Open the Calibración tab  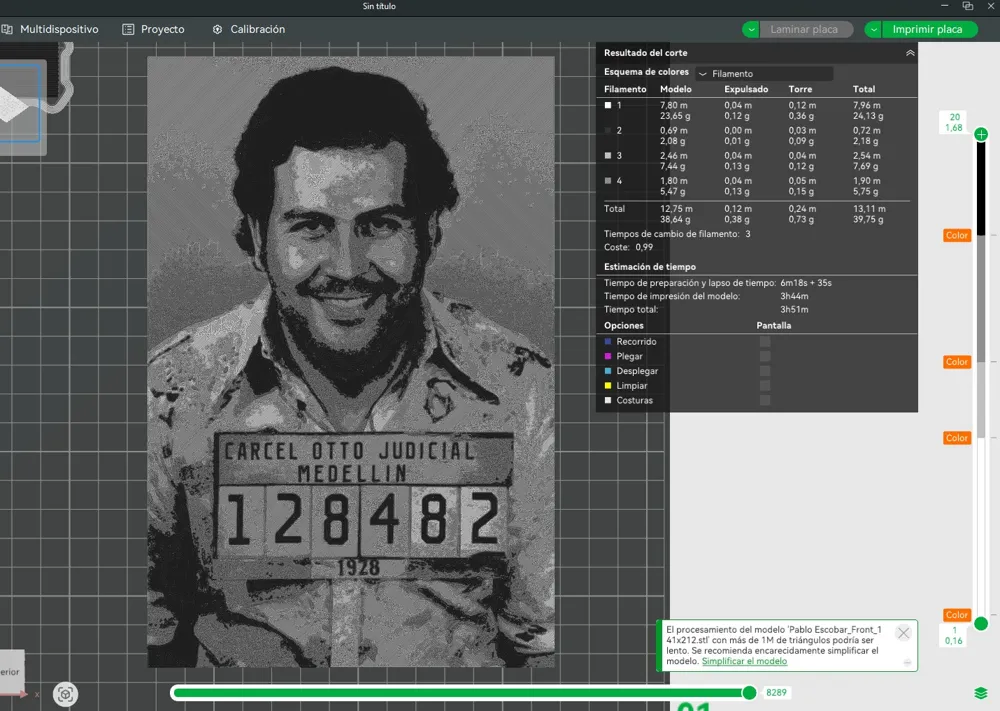click(x=249, y=29)
